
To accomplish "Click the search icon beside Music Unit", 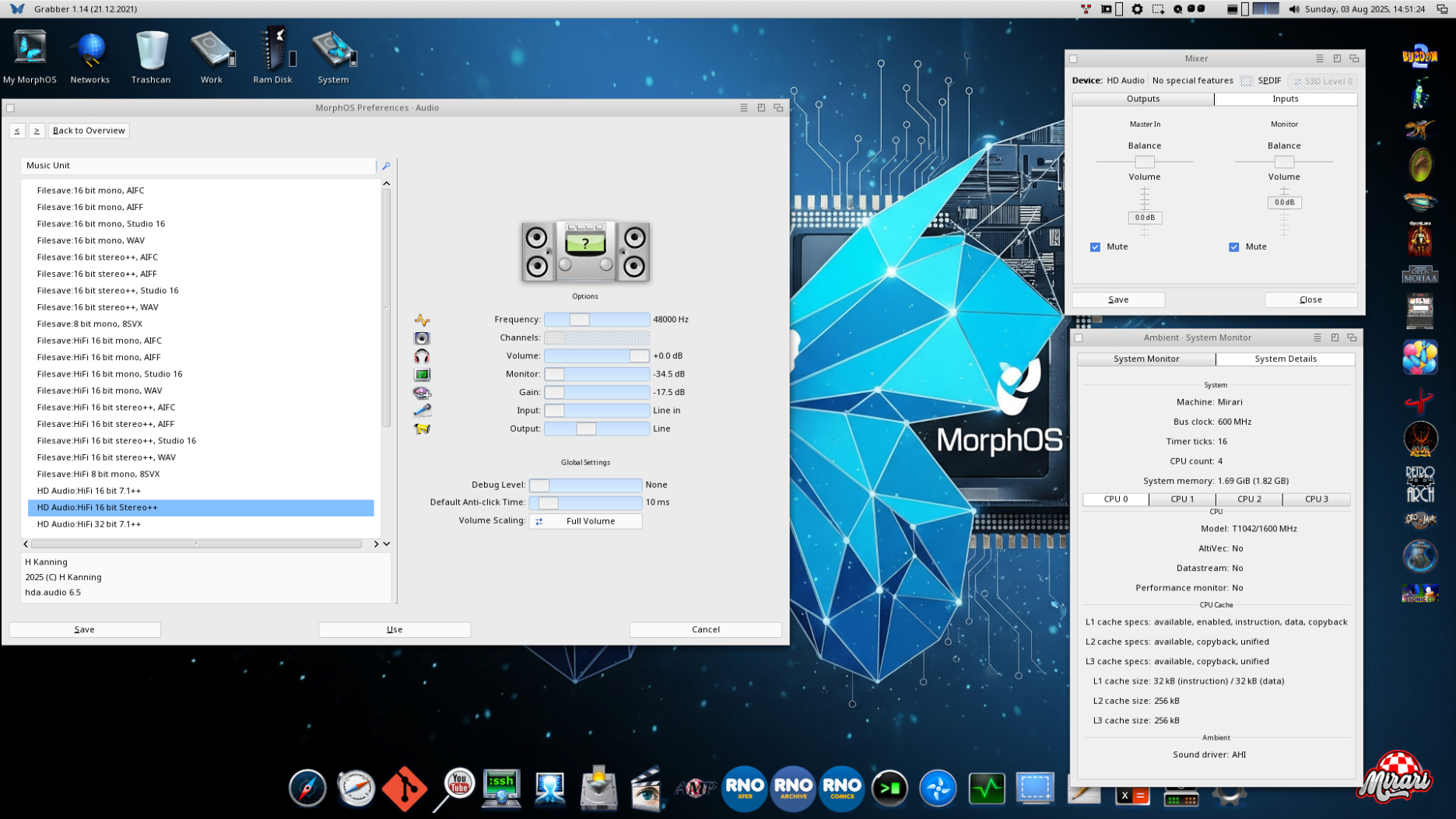I will (x=386, y=166).
